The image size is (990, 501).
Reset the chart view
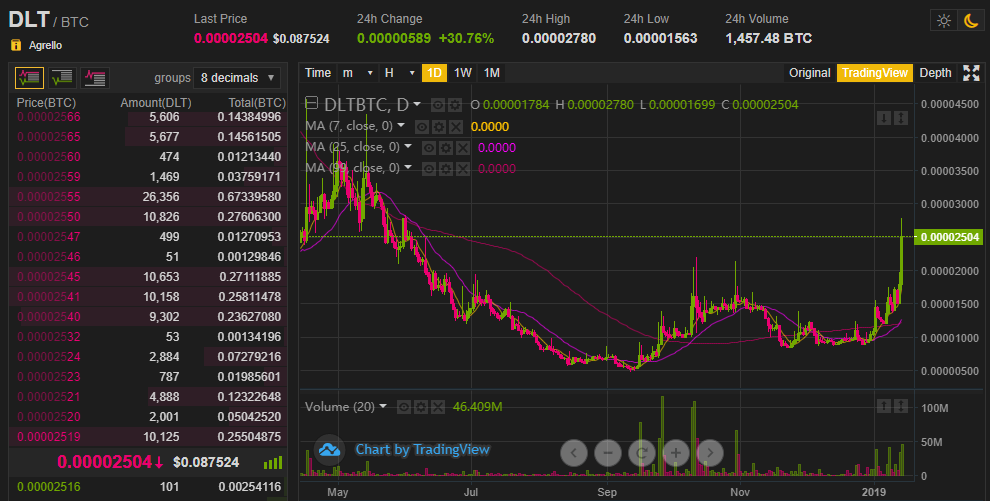click(x=641, y=452)
